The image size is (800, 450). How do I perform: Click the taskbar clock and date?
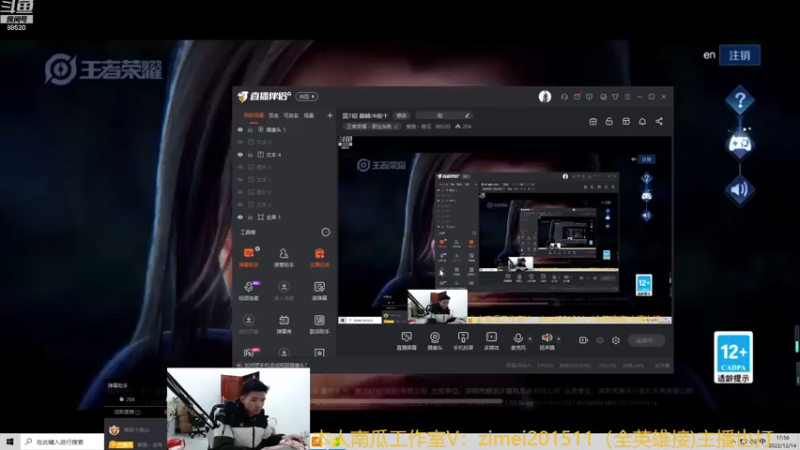pyautogui.click(x=784, y=442)
